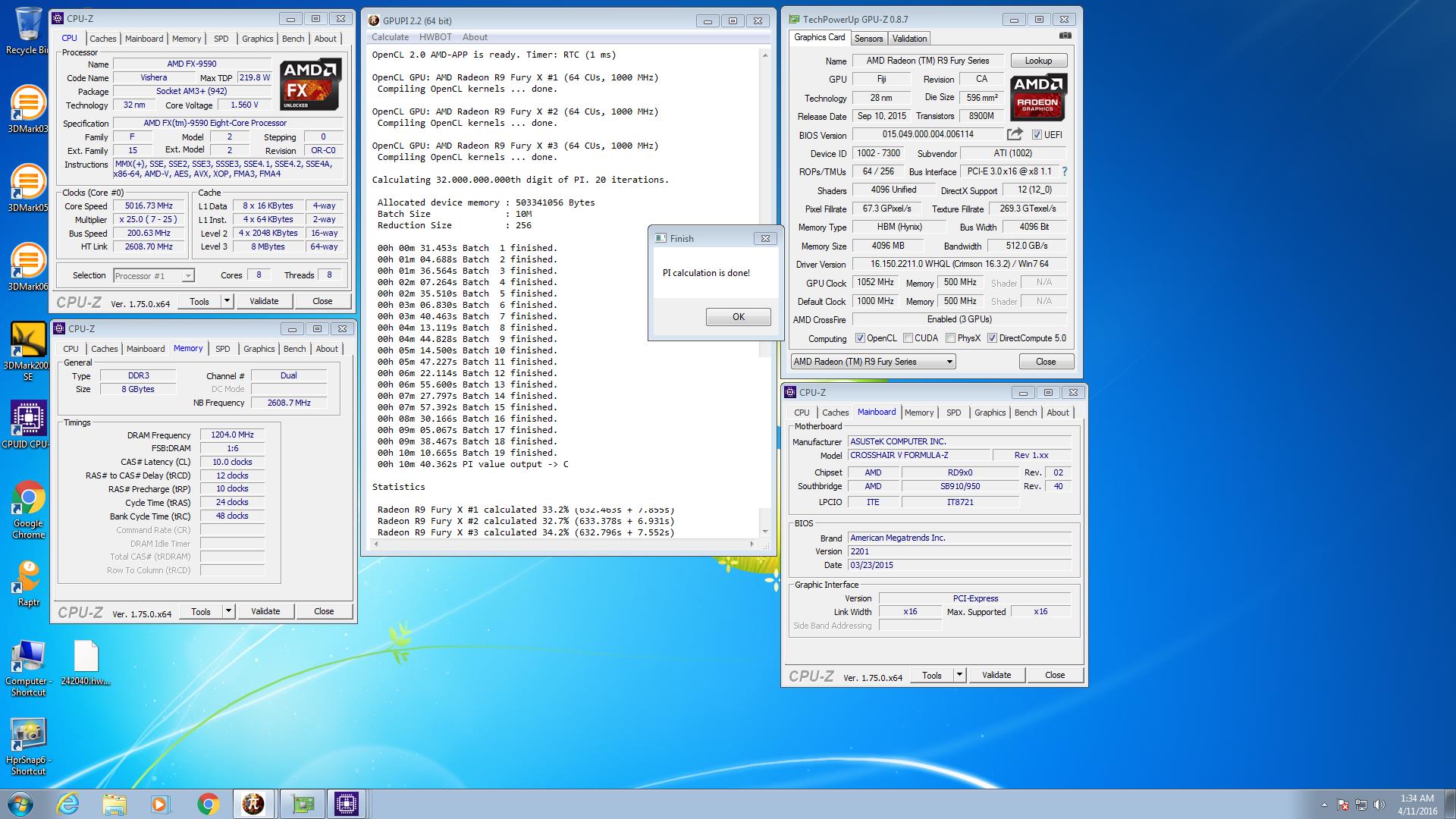
Task: Open the HWBOT menu in GPUPI
Action: pos(435,37)
